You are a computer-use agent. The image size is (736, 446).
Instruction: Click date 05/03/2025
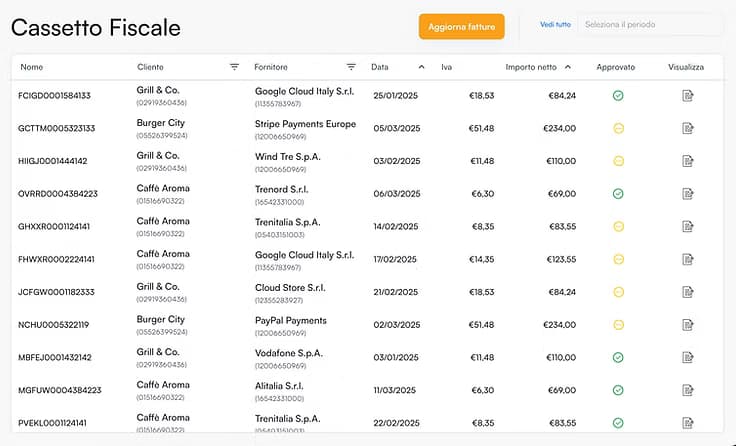[x=397, y=128]
